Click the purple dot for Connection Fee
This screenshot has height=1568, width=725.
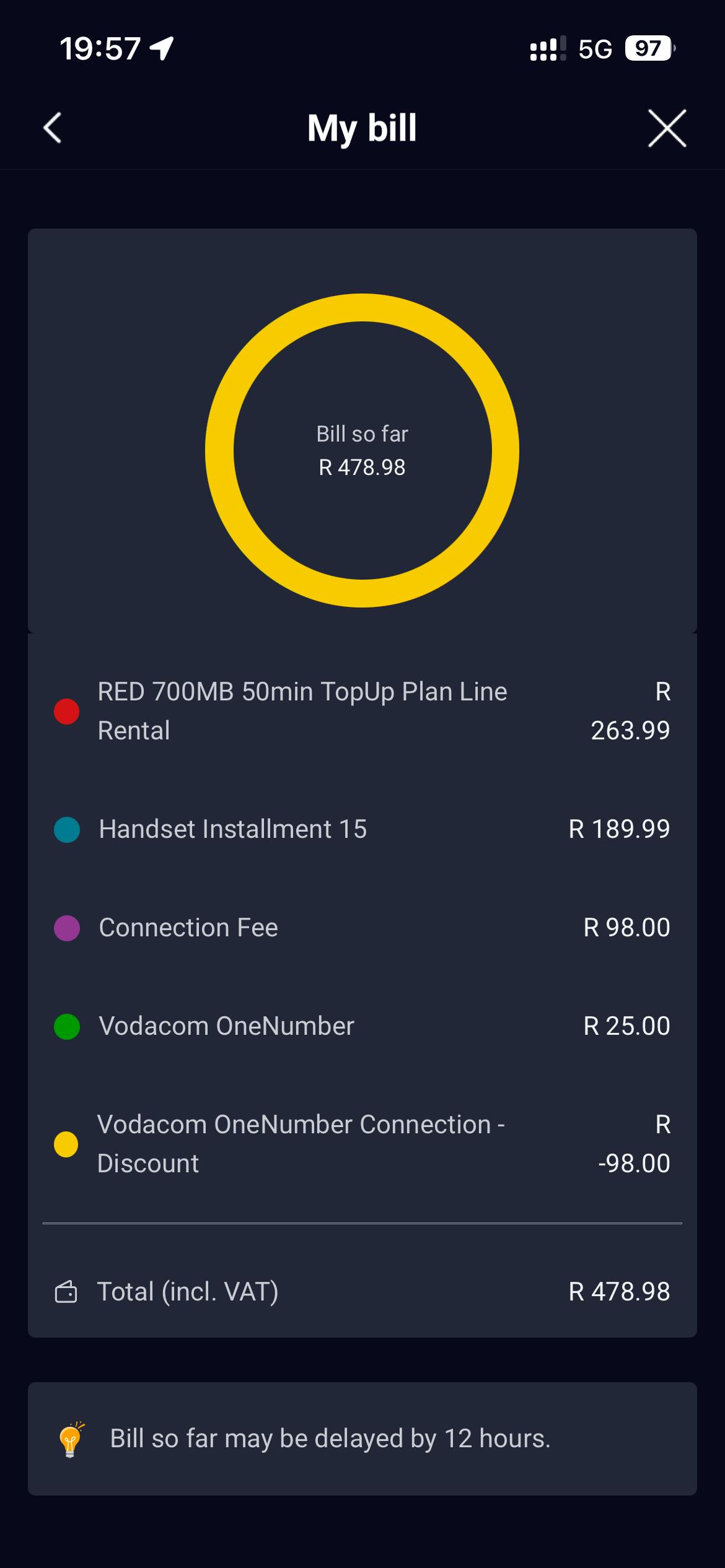pyautogui.click(x=67, y=928)
